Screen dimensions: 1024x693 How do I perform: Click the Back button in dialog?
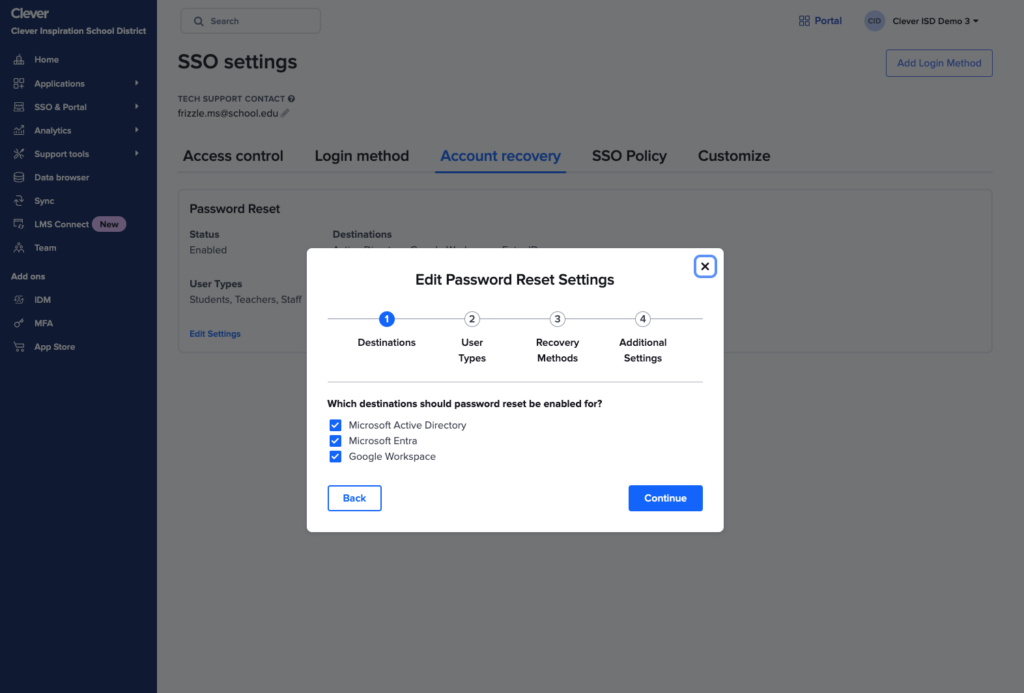click(x=354, y=498)
